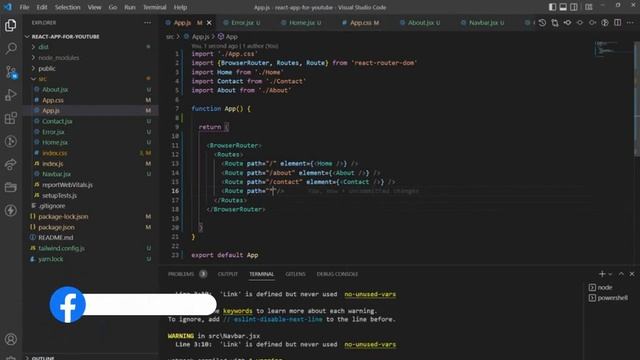Open the Run and Debug view
Screen dimensions: 640x360
pyautogui.click(x=11, y=95)
